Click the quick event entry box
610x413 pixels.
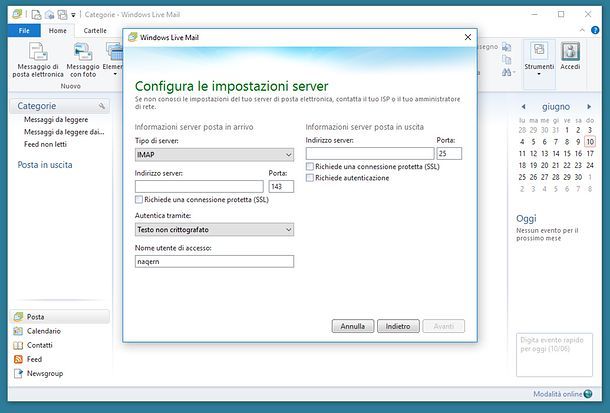pyautogui.click(x=554, y=355)
